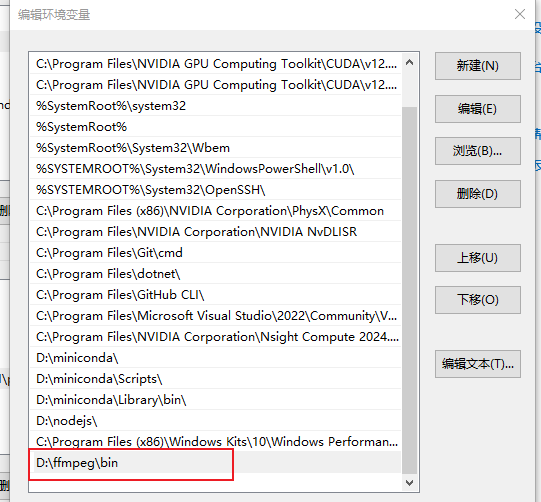Delete the selected entry with 删除(D)
Image resolution: width=541 pixels, height=502 pixels.
tap(478, 194)
